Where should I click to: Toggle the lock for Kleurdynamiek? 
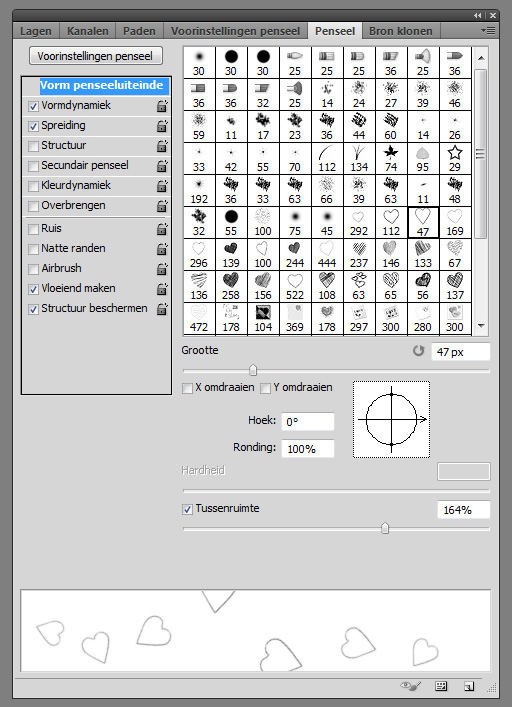pos(162,186)
